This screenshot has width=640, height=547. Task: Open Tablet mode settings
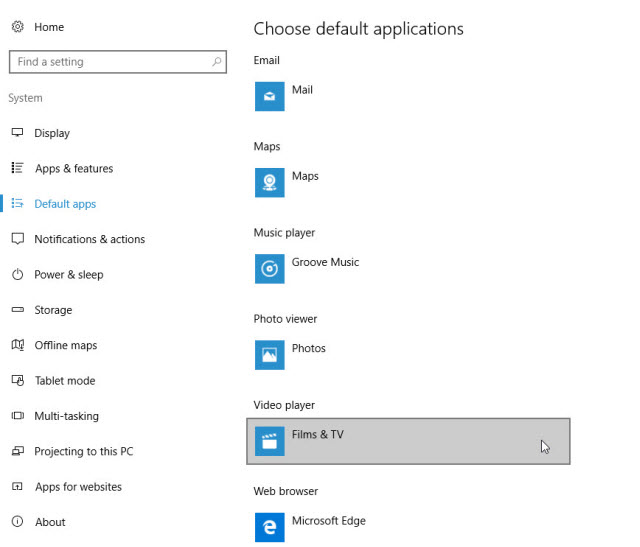pos(65,381)
